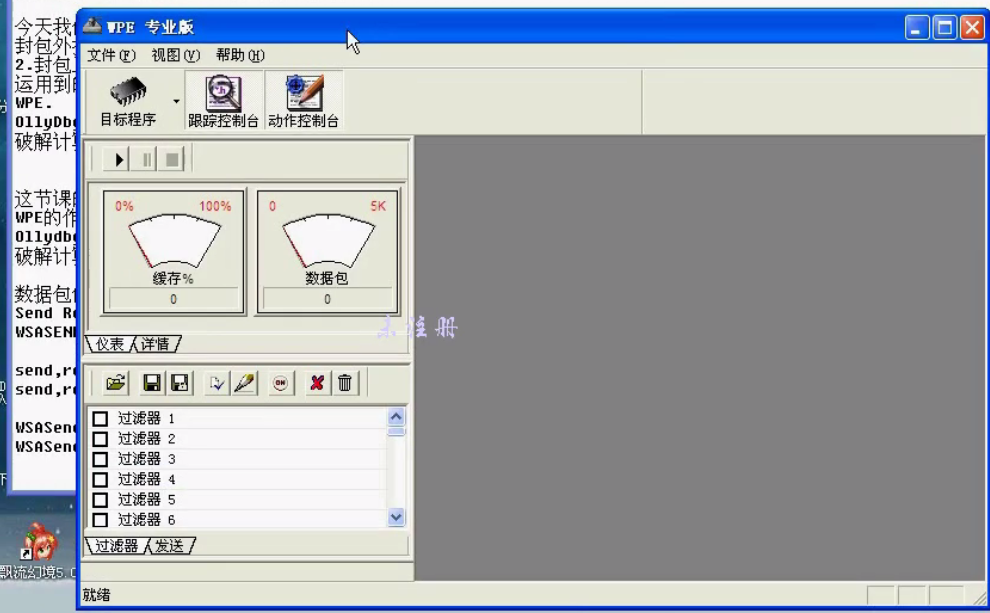Tick the 过滤器 5 checkbox
Screen dimensions: 990x613
pos(100,499)
